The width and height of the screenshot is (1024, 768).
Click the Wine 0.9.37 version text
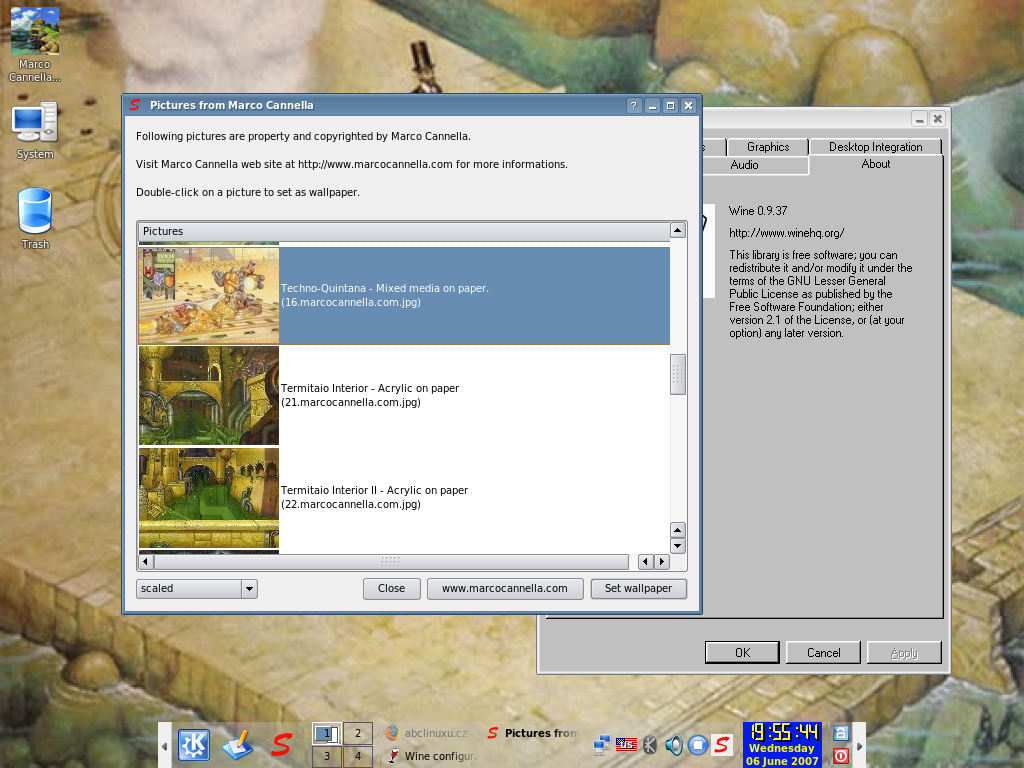tap(758, 210)
